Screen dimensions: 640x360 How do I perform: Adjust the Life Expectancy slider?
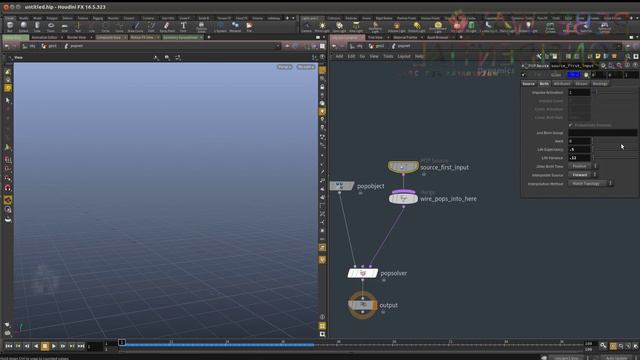pyautogui.click(x=614, y=149)
